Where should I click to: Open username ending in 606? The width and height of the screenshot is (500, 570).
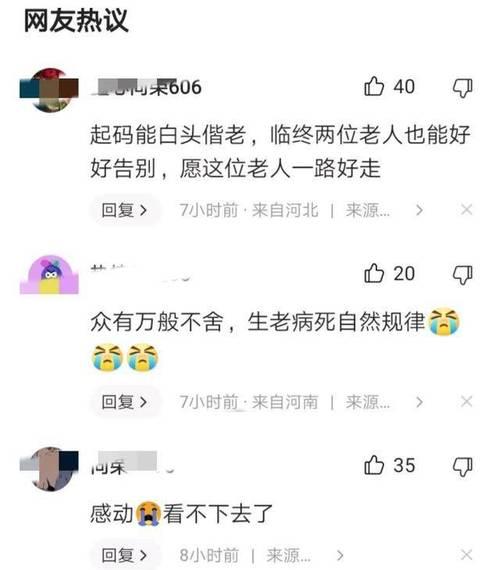pos(146,87)
